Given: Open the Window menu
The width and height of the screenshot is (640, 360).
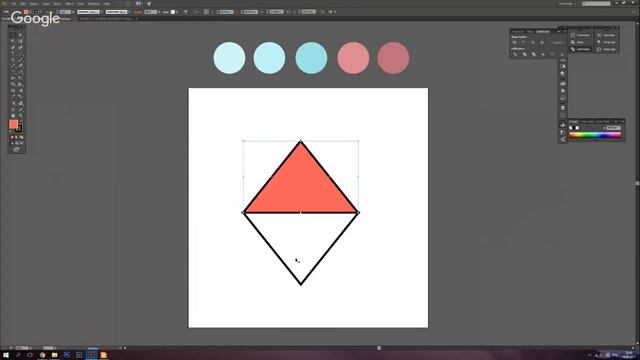Looking at the screenshot, I should (x=93, y=4).
